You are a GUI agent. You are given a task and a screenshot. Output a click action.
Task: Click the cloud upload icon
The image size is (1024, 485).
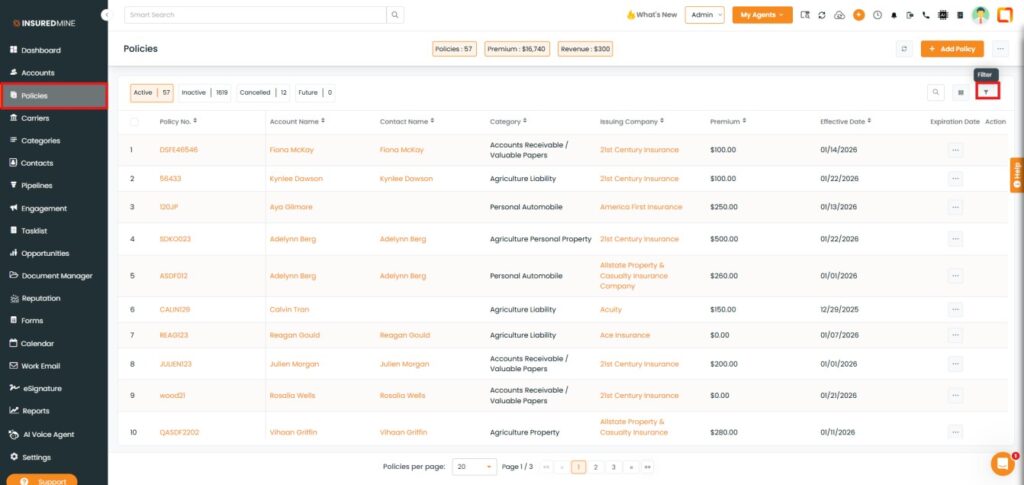[839, 15]
